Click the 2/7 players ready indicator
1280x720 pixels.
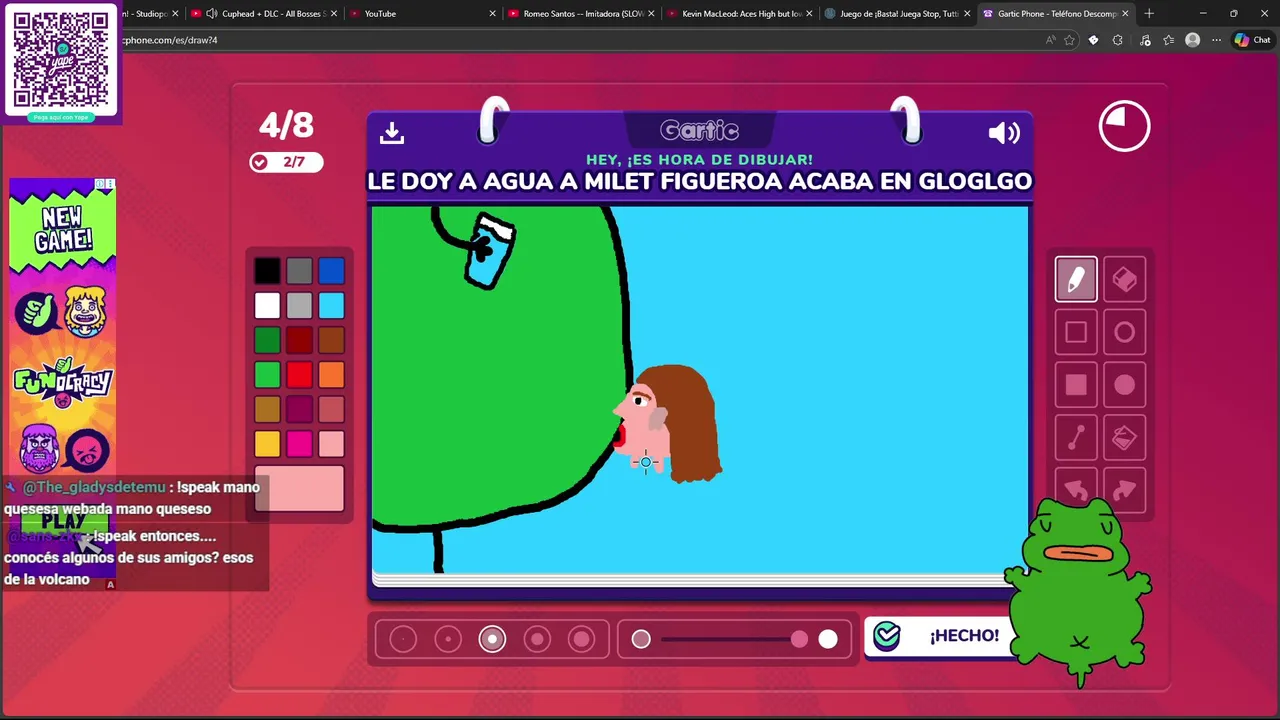[x=286, y=162]
